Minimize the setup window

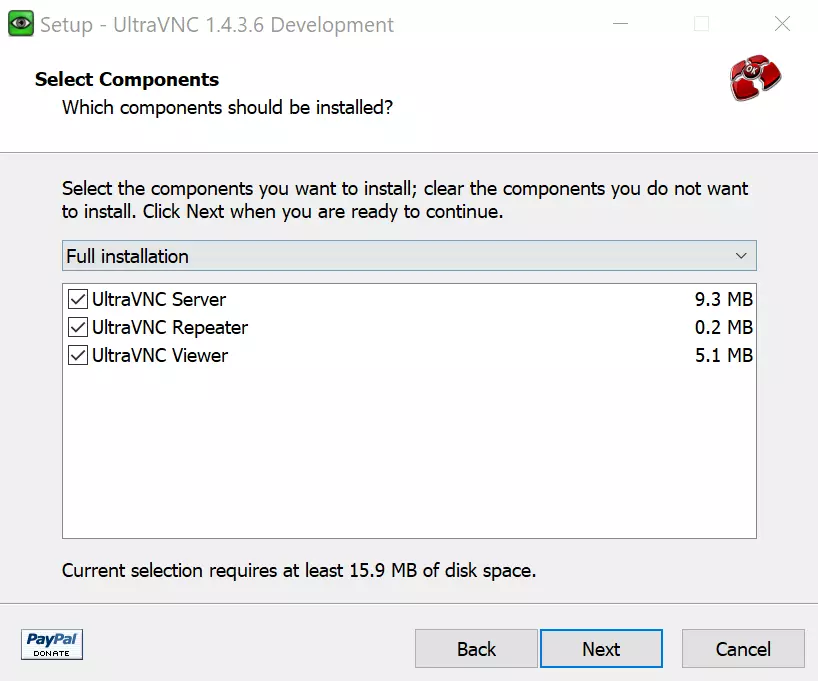[x=620, y=23]
